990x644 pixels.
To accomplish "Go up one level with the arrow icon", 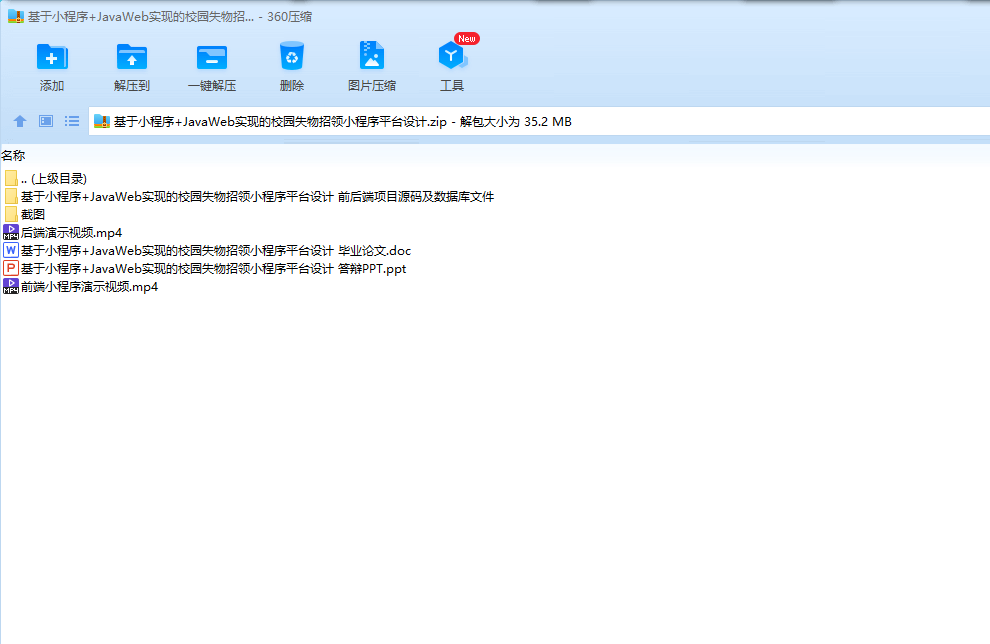I will pyautogui.click(x=20, y=121).
